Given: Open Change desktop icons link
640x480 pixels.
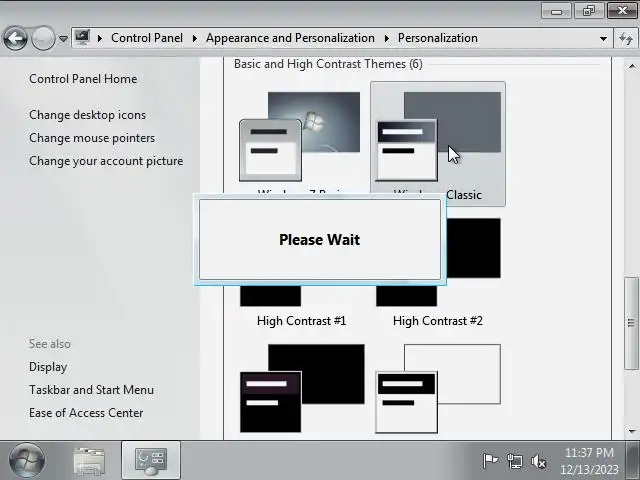Looking at the screenshot, I should click(x=87, y=115).
